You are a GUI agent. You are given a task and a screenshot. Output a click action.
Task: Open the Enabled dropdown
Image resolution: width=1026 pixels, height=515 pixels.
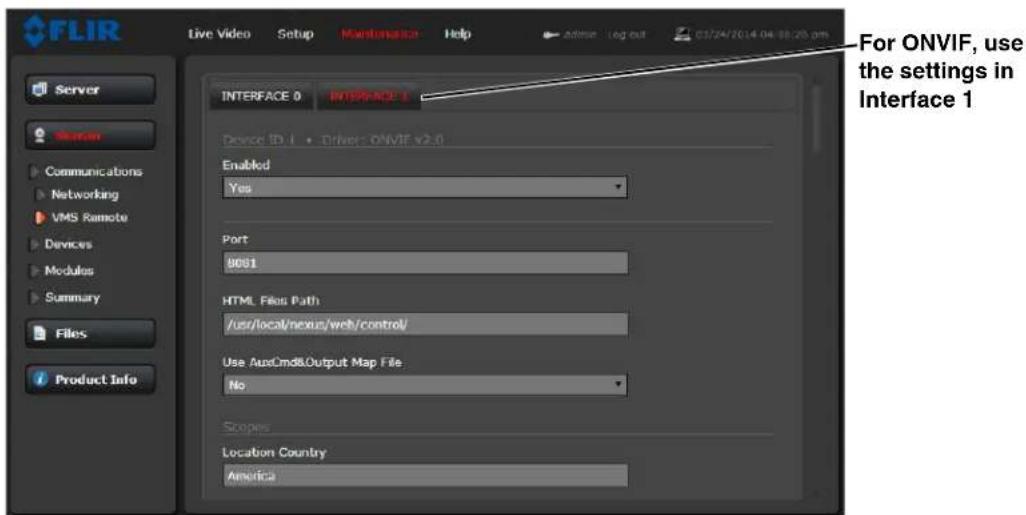pyautogui.click(x=425, y=188)
